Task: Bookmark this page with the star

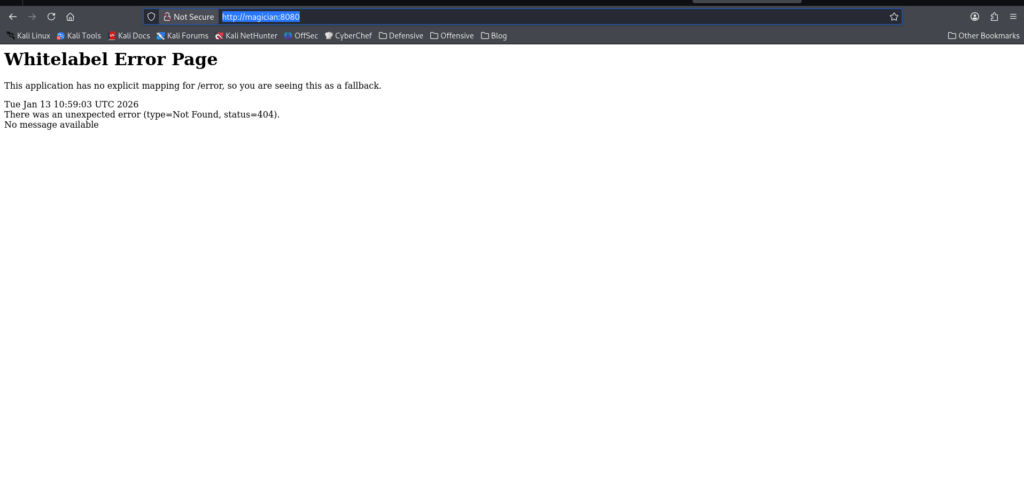Action: click(894, 17)
